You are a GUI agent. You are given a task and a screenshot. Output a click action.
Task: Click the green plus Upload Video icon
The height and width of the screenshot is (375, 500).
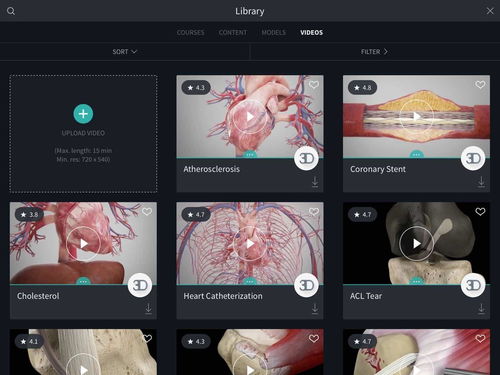tap(83, 114)
